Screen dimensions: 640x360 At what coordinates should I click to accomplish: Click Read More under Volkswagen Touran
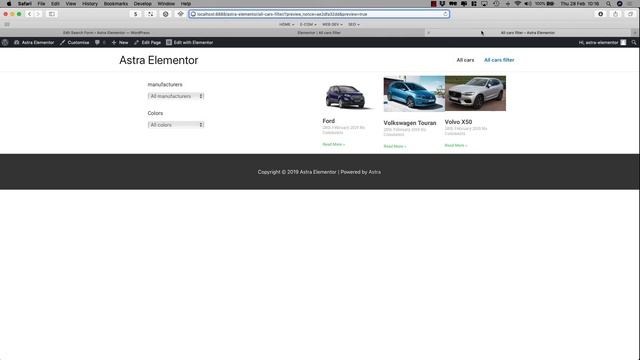click(395, 146)
